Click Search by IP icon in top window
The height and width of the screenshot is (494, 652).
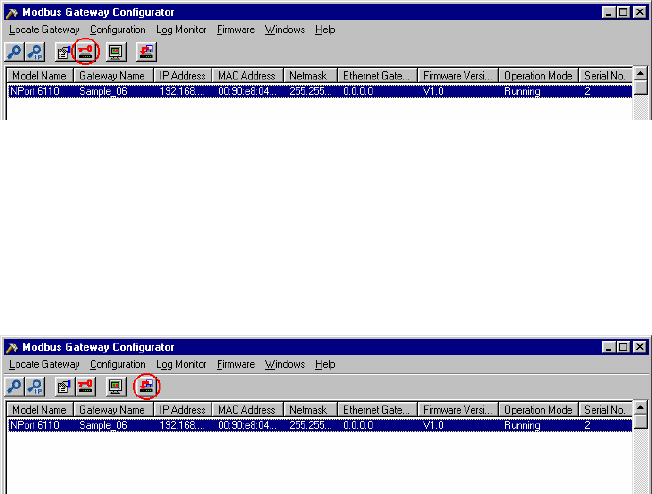[35, 52]
